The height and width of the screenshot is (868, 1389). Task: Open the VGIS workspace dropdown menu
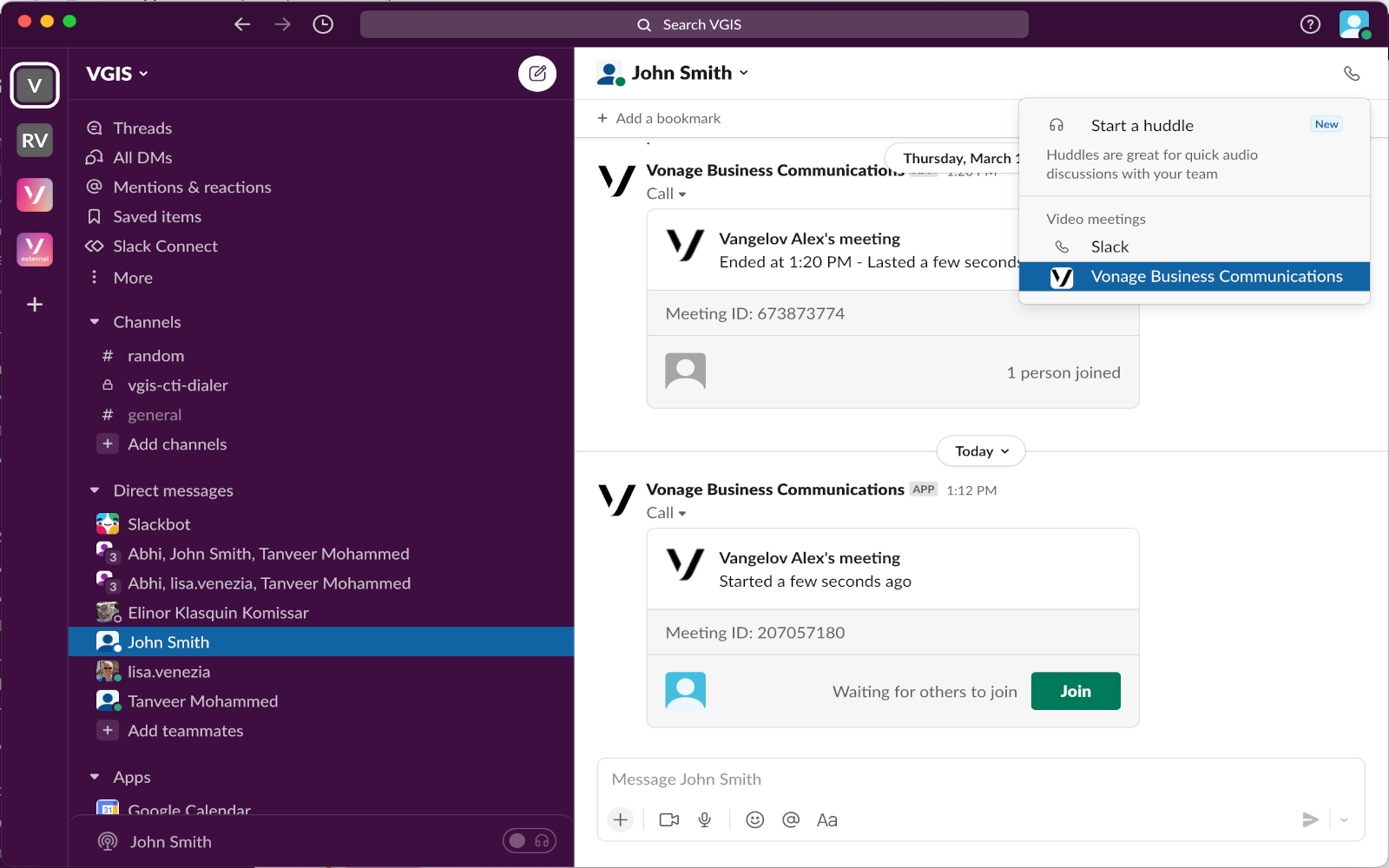click(117, 74)
